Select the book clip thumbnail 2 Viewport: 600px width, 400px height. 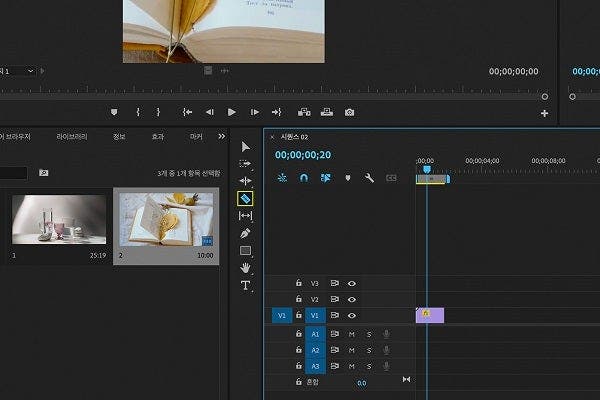[x=166, y=219]
